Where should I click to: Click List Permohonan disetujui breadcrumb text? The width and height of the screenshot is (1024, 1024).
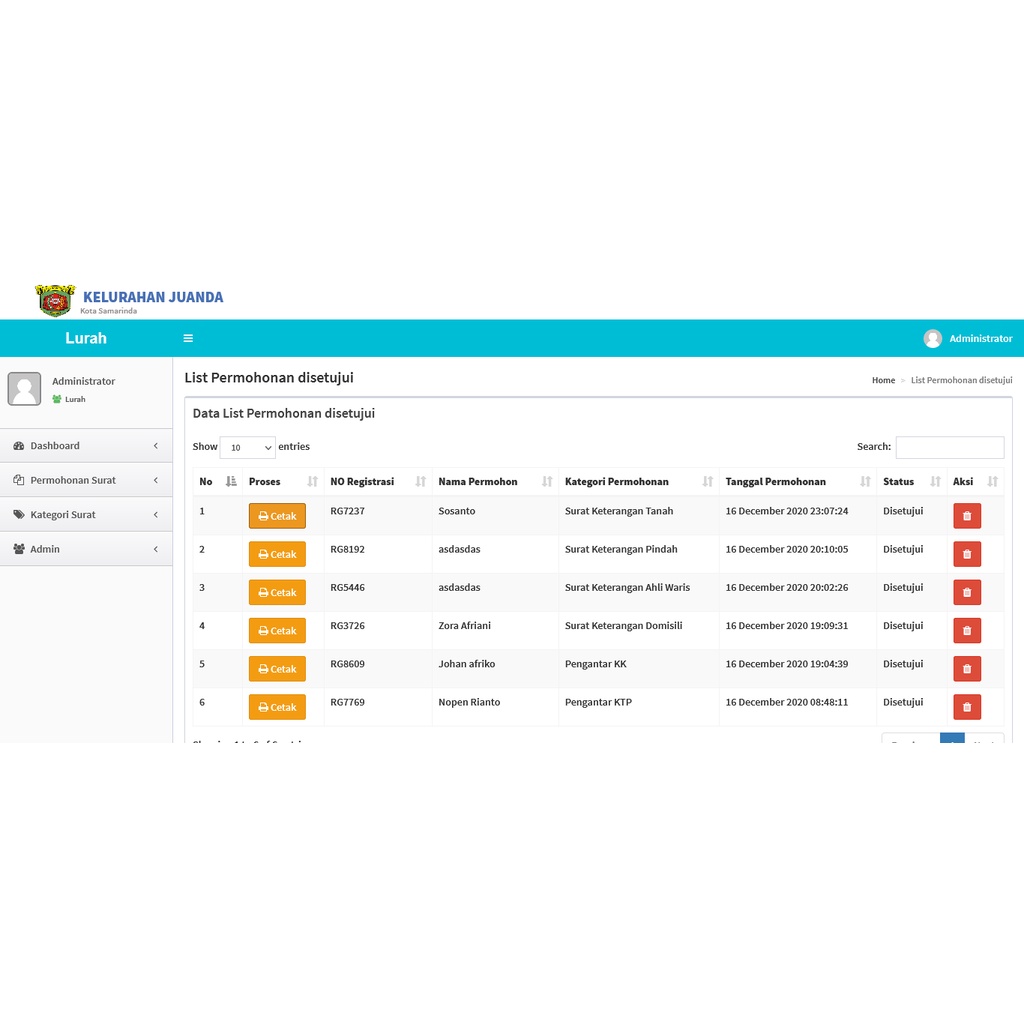(961, 380)
